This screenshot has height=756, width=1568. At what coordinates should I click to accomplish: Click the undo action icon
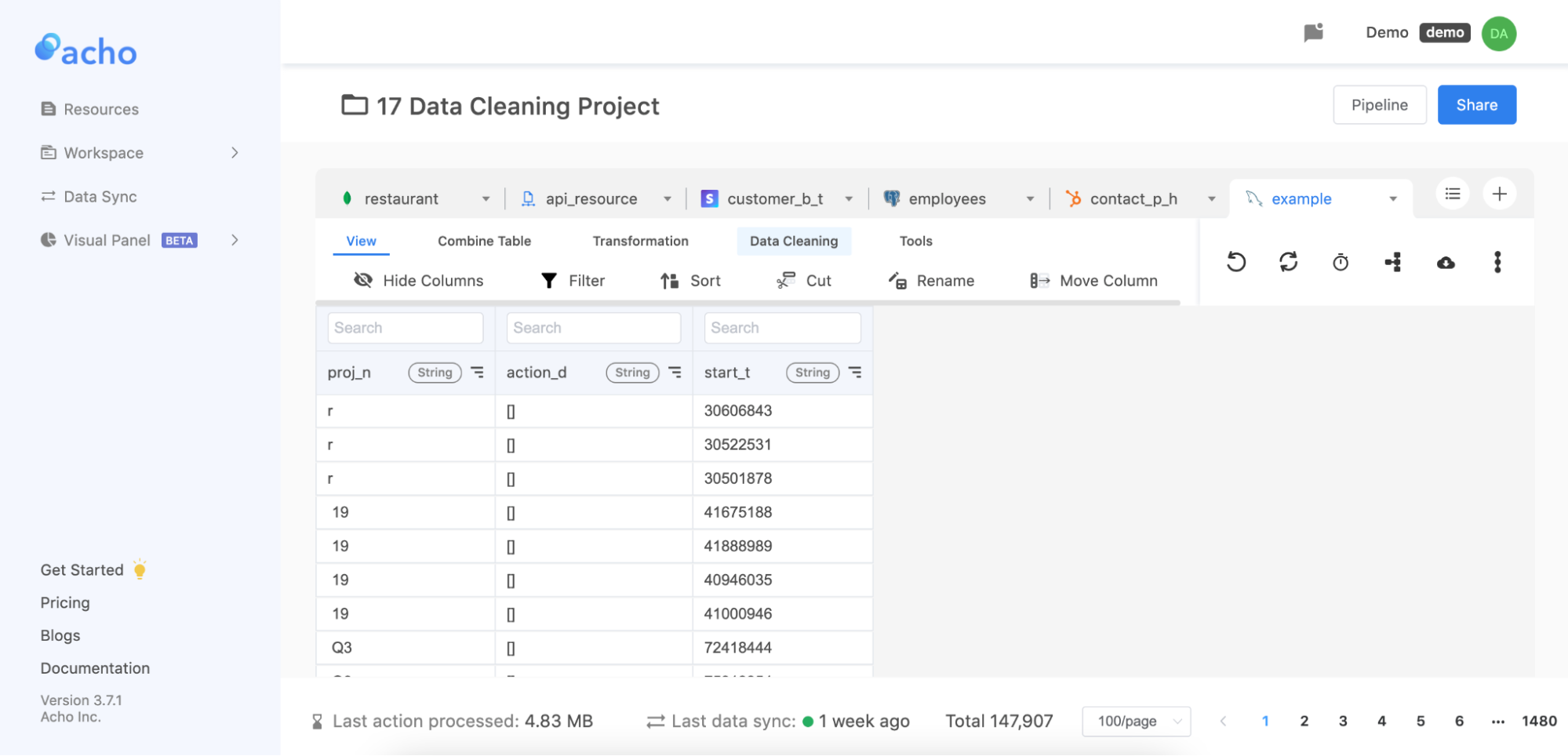1236,262
